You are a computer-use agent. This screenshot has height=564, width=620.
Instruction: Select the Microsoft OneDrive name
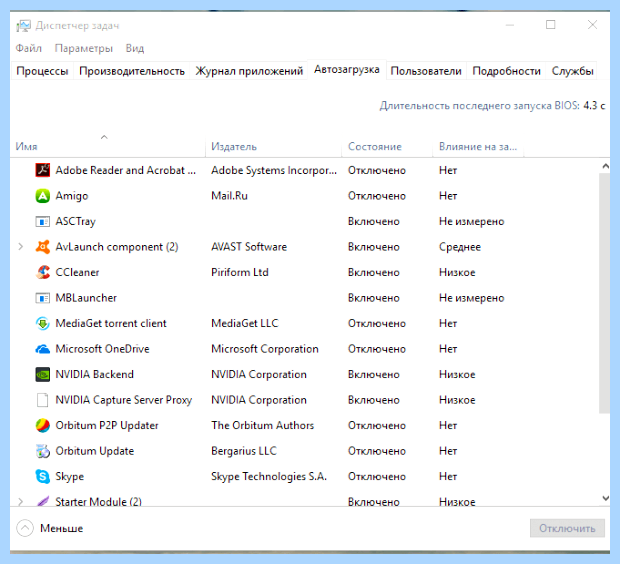[102, 349]
